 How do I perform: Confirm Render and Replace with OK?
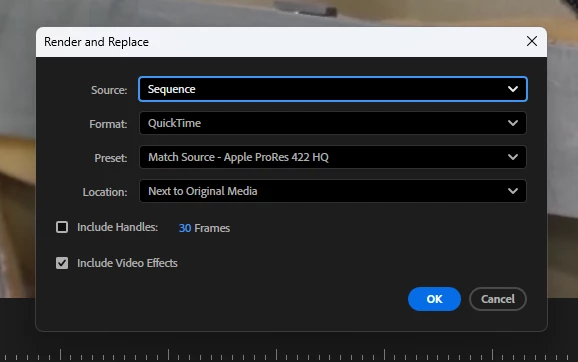[x=434, y=299]
